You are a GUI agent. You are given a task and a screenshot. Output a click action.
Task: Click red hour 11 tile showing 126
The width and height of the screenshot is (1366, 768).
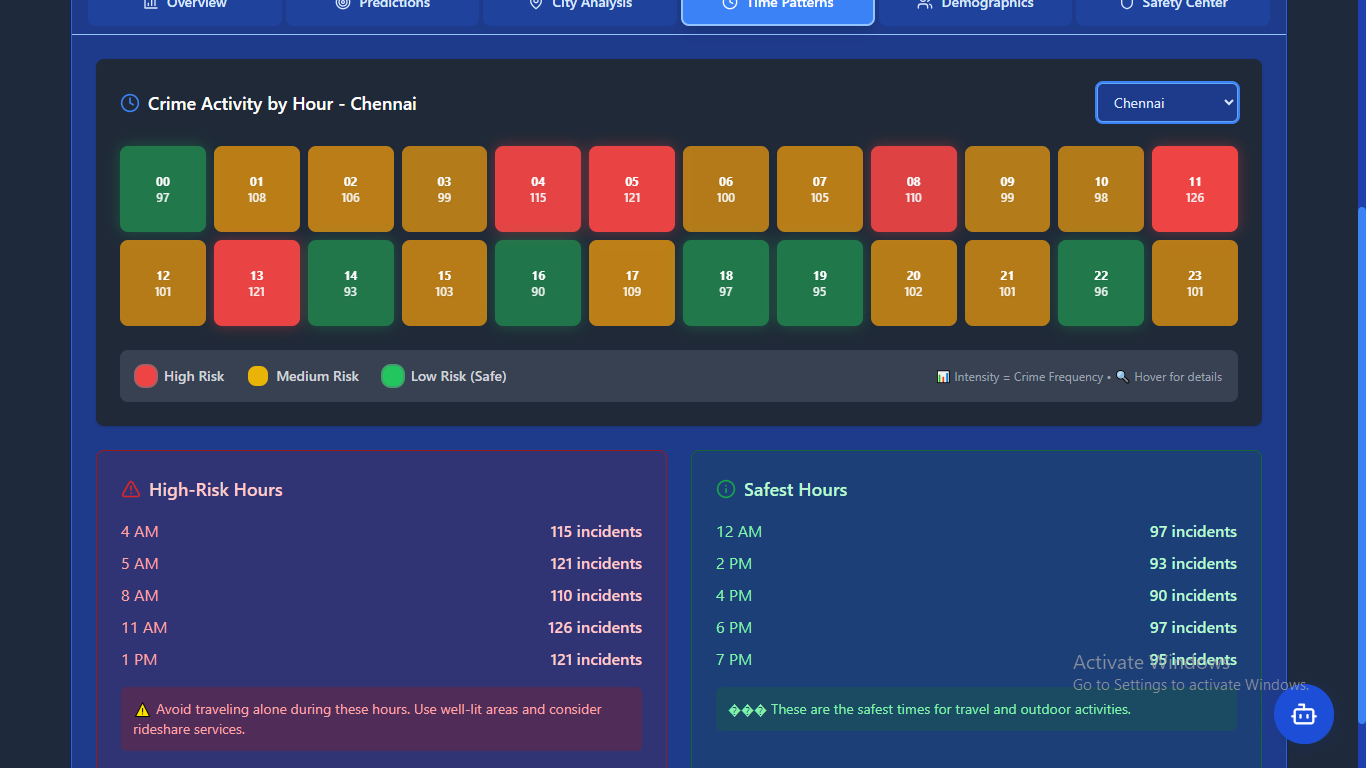(1195, 189)
